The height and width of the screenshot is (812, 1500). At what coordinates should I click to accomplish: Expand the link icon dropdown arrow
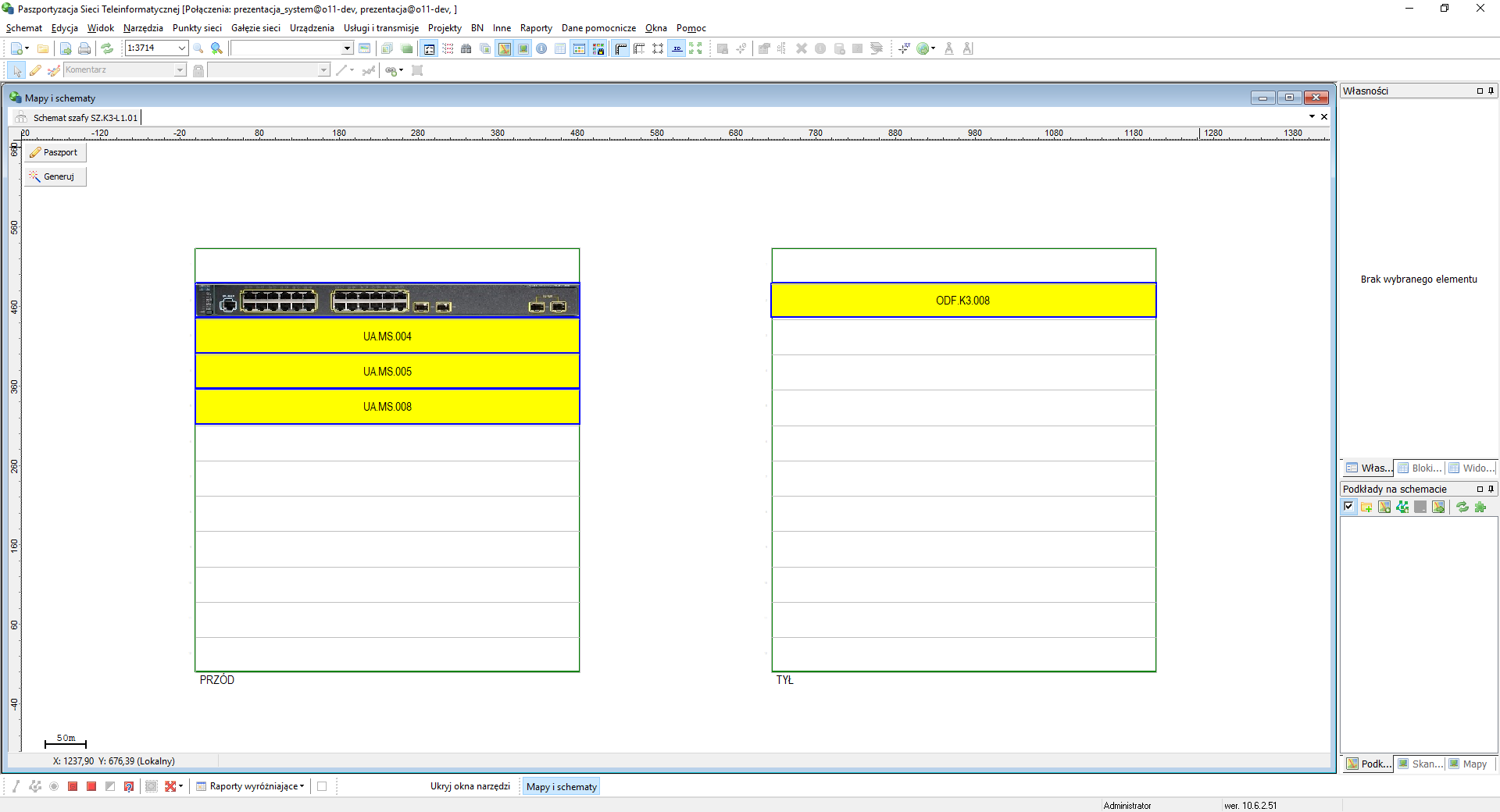pyautogui.click(x=402, y=70)
